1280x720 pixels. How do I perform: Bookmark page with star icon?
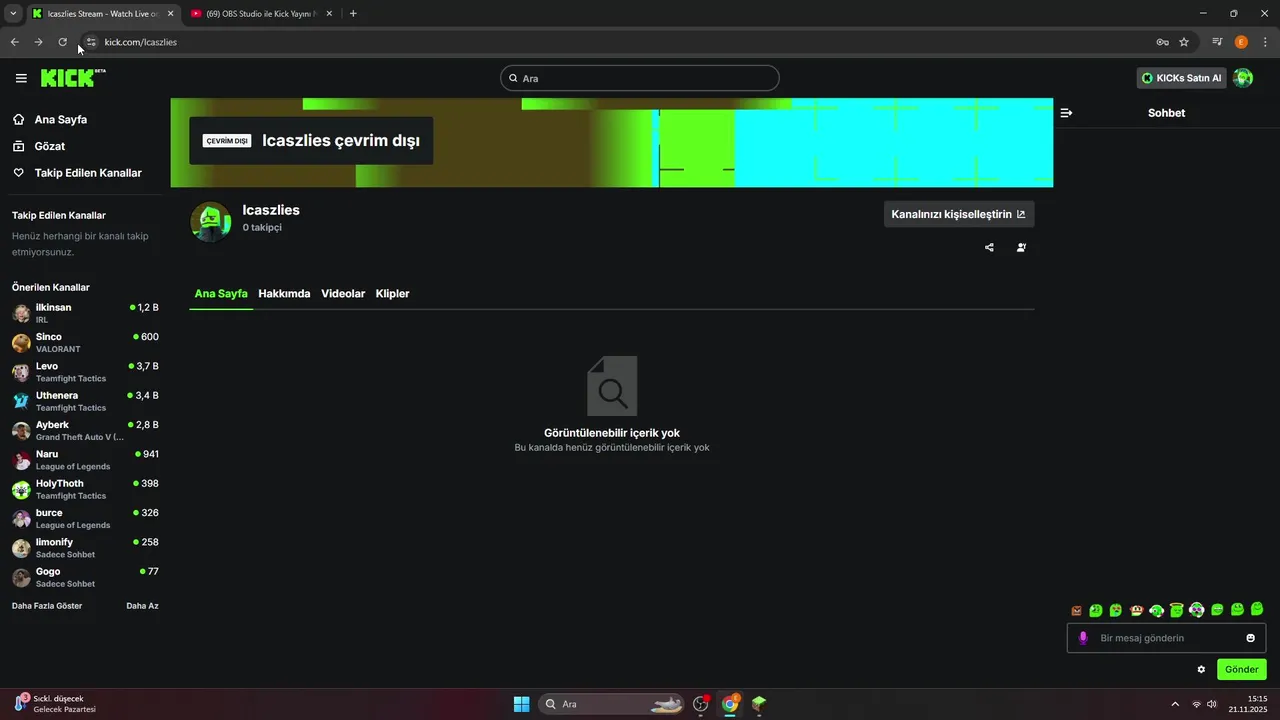tap(1184, 42)
